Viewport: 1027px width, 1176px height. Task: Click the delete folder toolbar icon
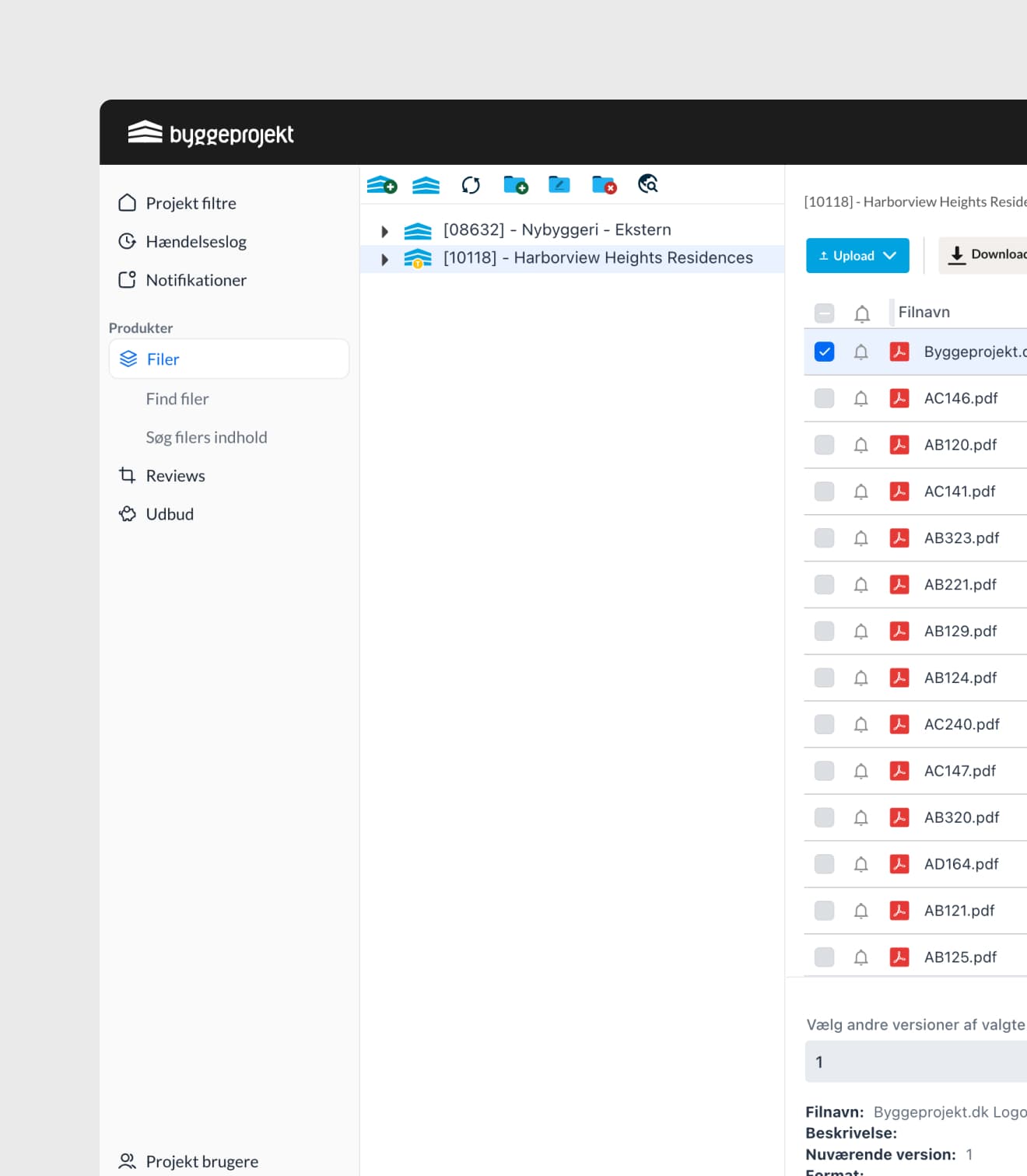[x=604, y=185]
